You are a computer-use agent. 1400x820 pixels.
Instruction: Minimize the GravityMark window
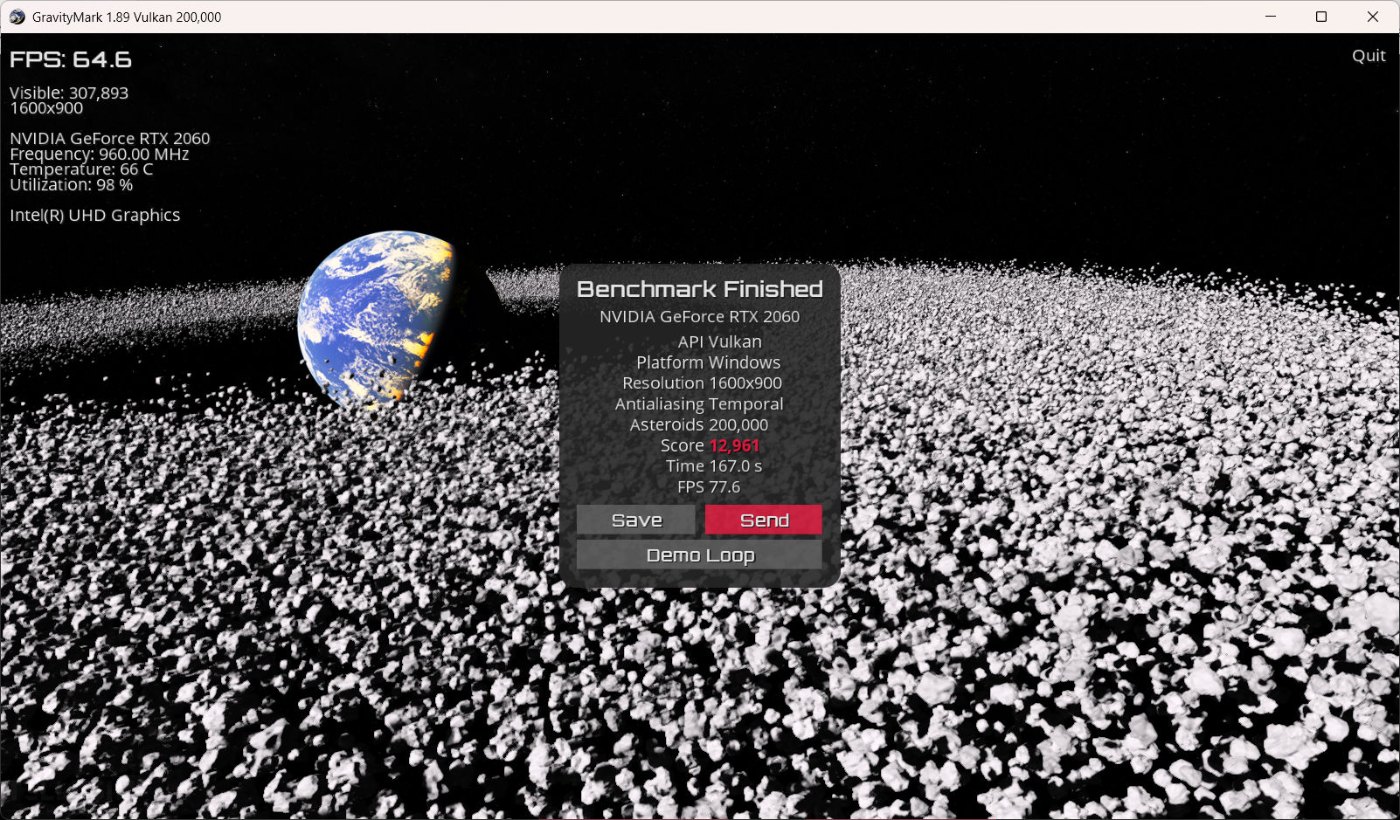(x=1271, y=17)
